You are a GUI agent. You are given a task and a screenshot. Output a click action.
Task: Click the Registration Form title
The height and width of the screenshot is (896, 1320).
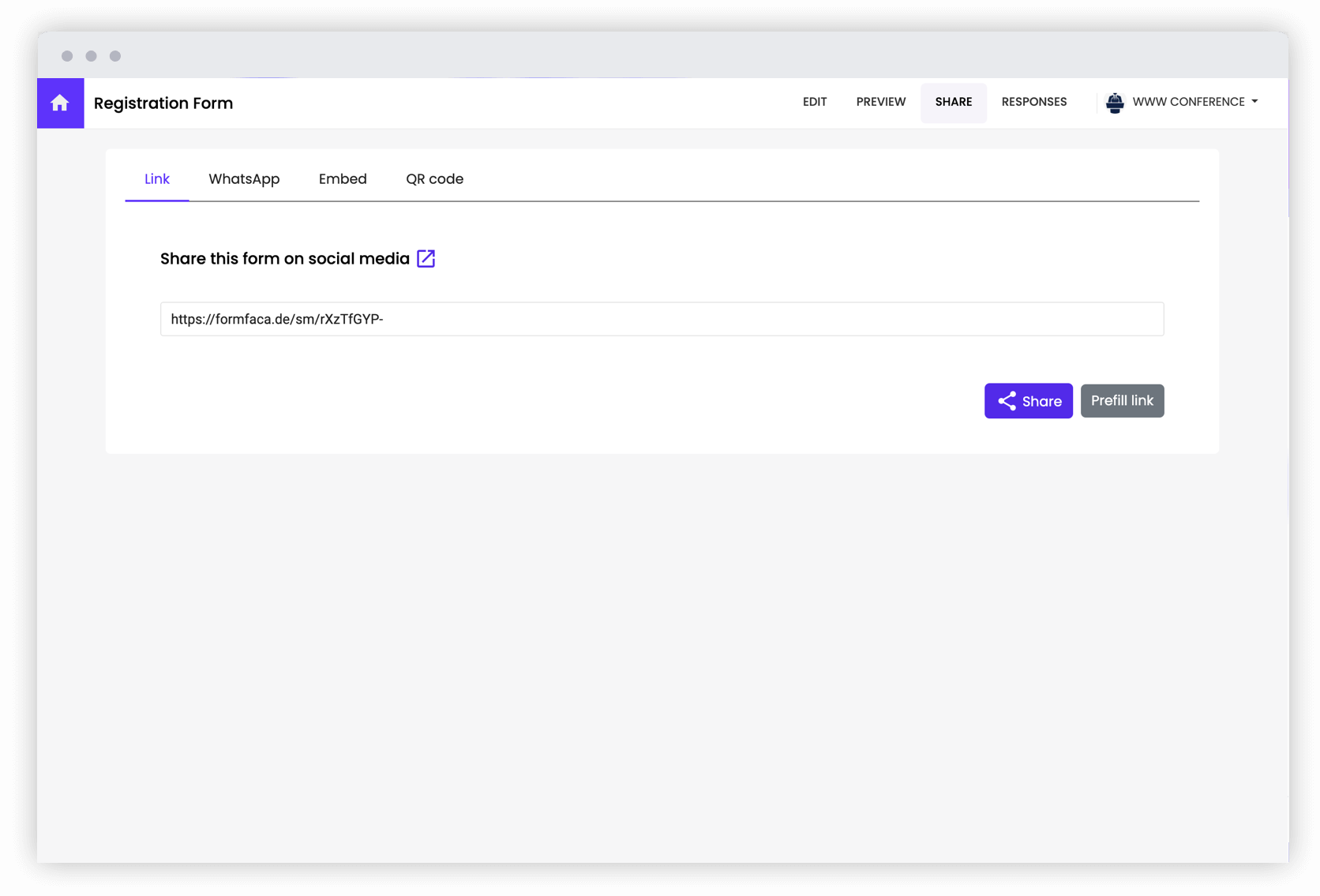[x=163, y=103]
